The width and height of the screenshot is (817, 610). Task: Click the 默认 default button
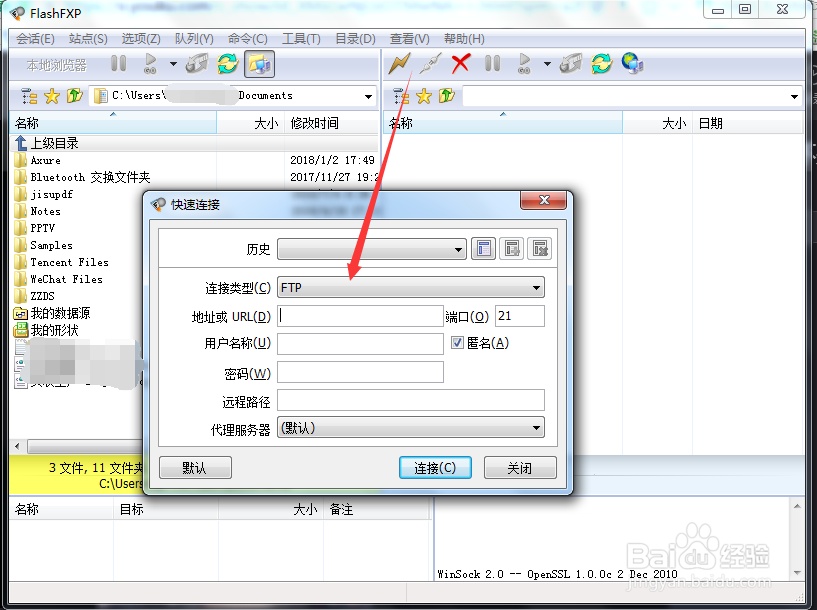(194, 467)
